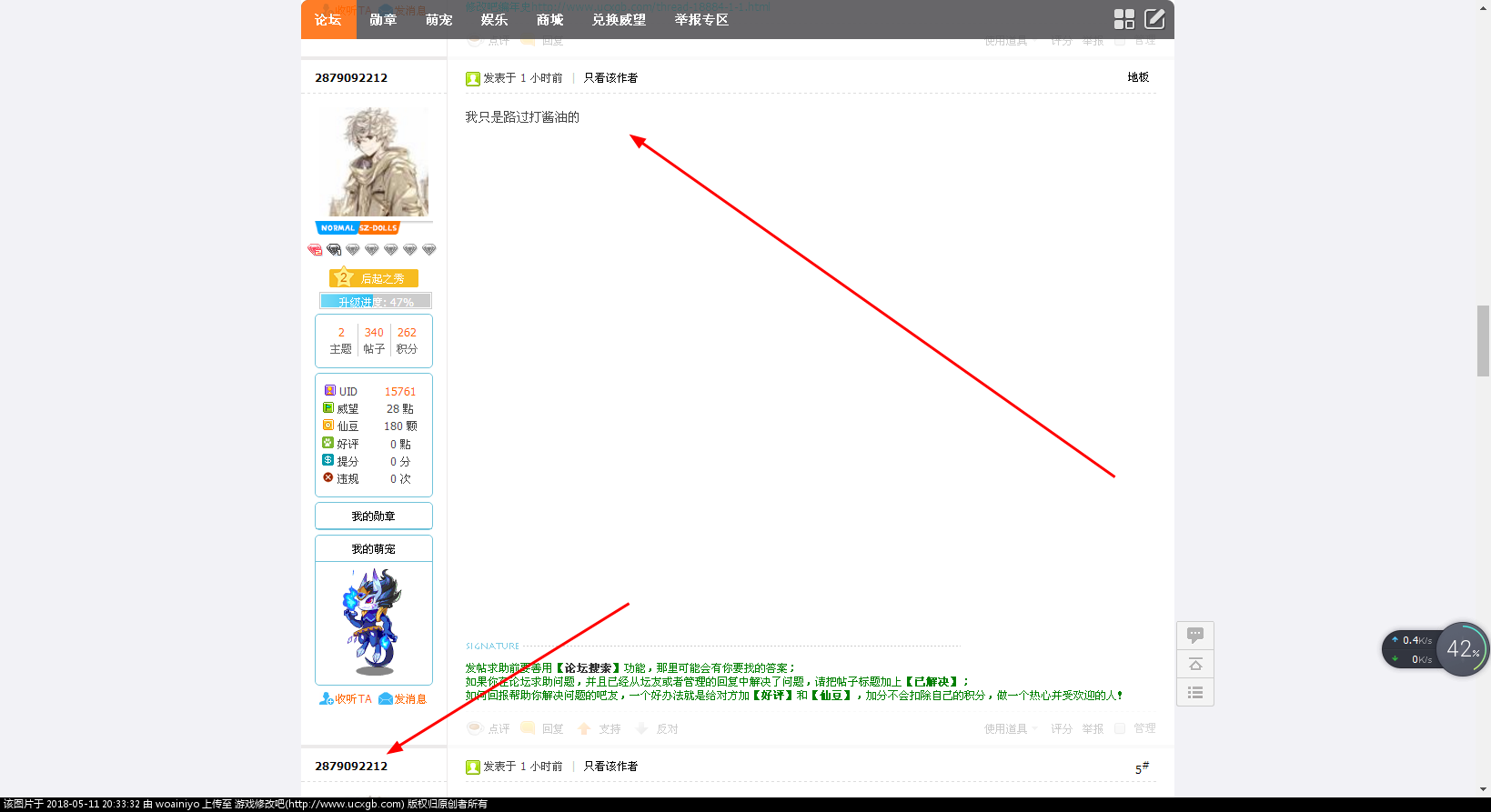Image resolution: width=1491 pixels, height=812 pixels.
Task: Click the 42% speed monitor circle
Action: [x=1462, y=649]
